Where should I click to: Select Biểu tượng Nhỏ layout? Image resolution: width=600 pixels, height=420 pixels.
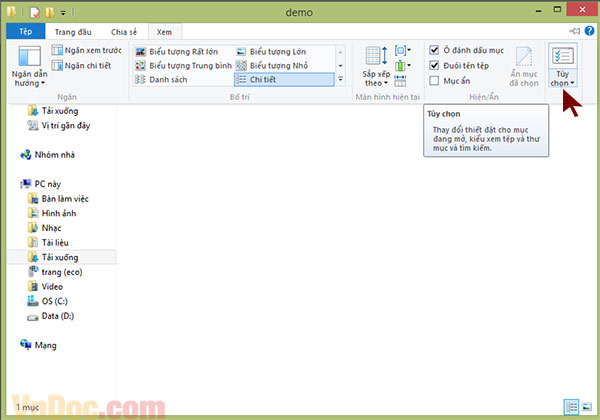(272, 65)
